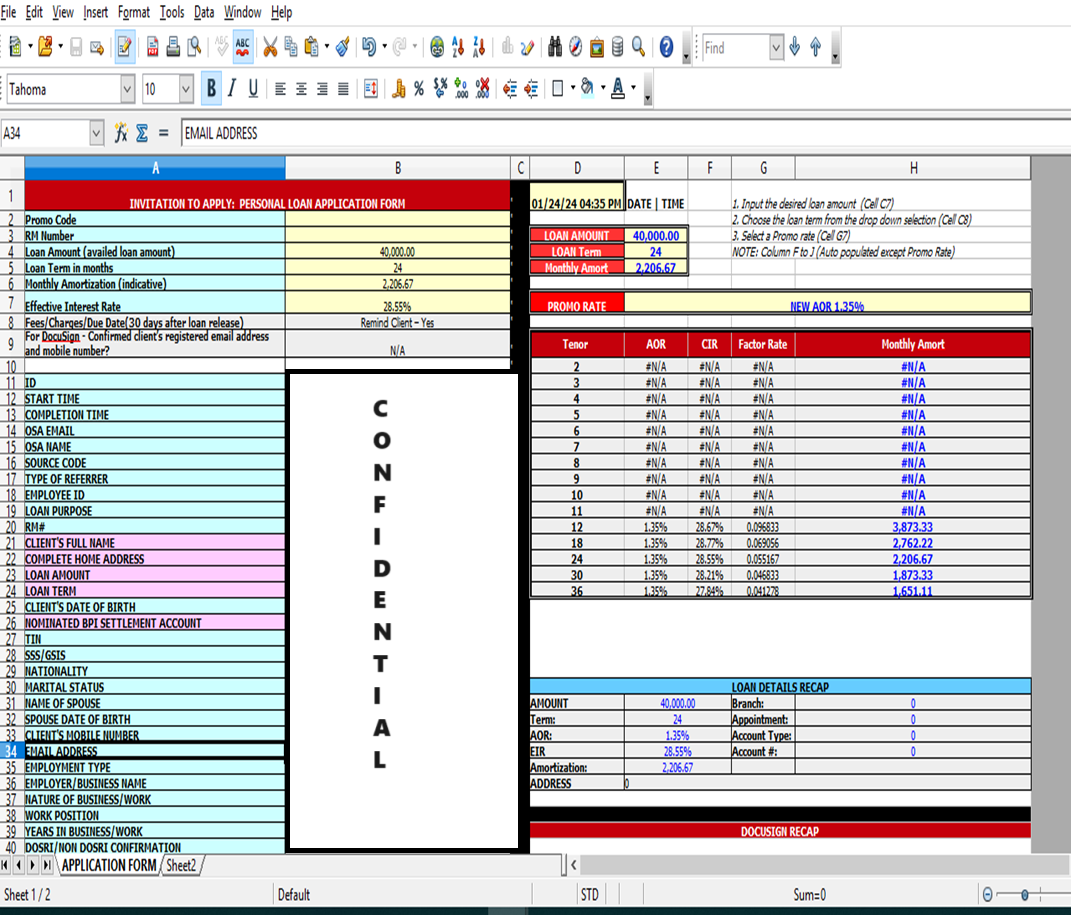This screenshot has width=1071, height=915.
Task: Toggle Bold formatting
Action: point(211,89)
